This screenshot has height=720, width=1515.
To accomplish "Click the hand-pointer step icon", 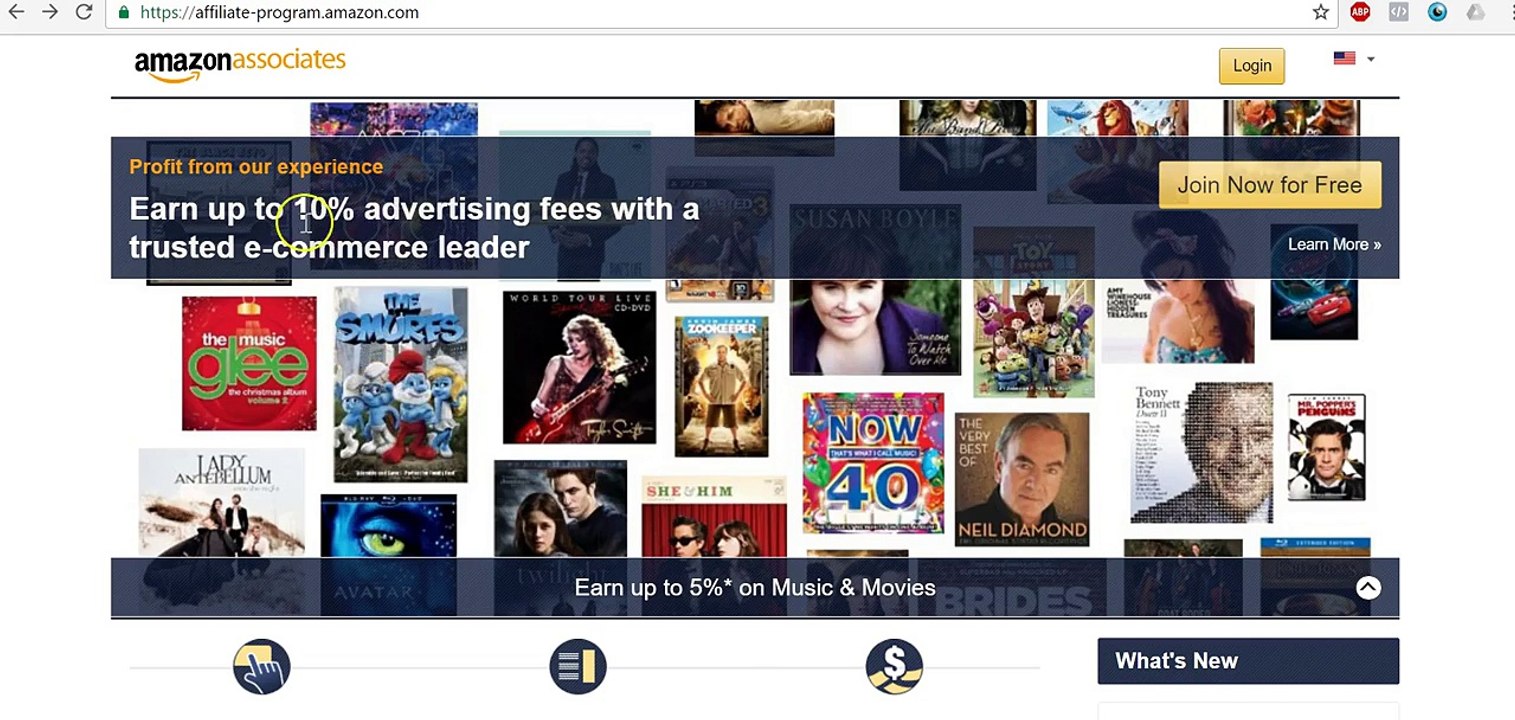I will pyautogui.click(x=262, y=667).
